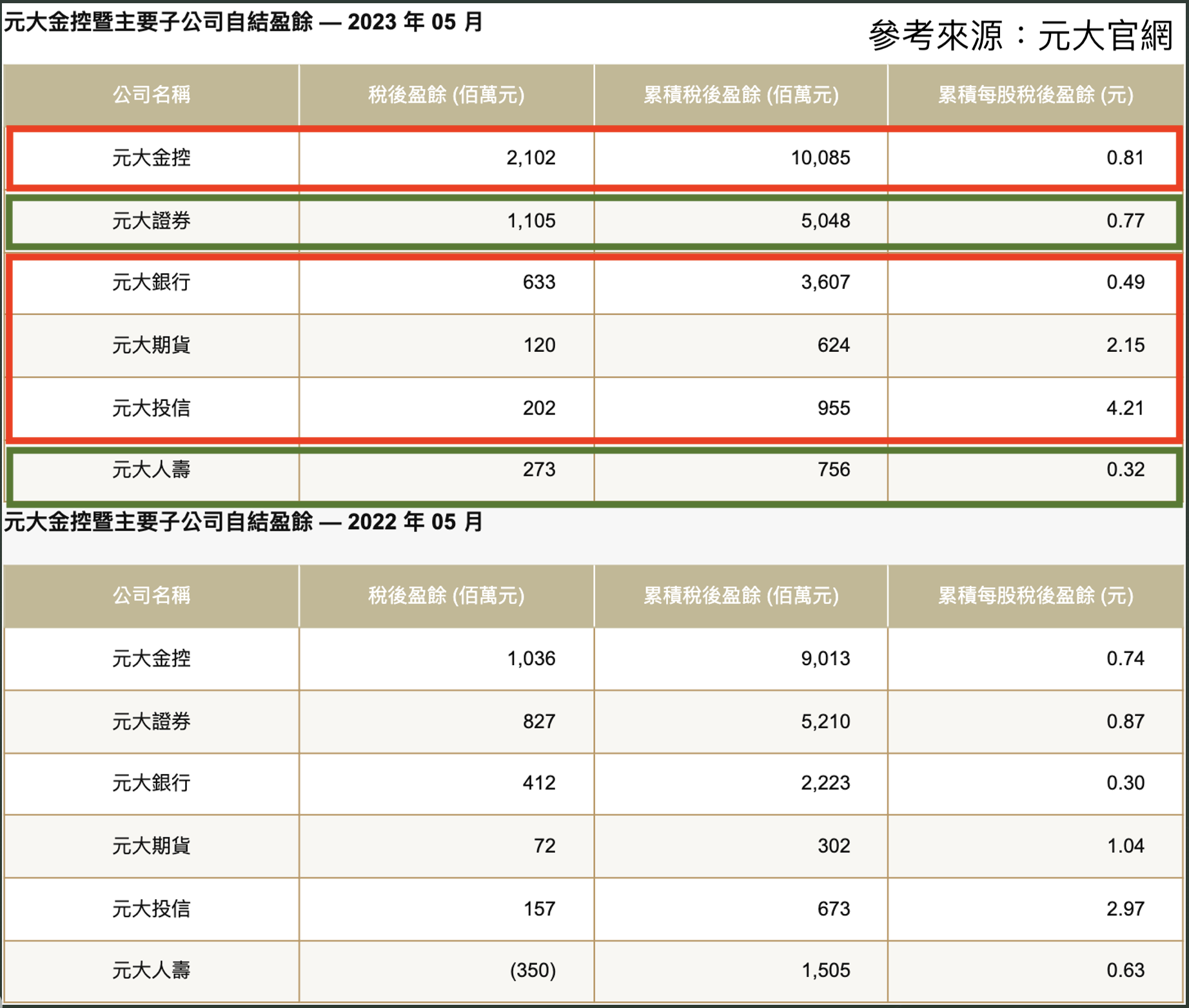The height and width of the screenshot is (1008, 1189).
Task: Click the 參考來源：元大官網 source note
Action: (1021, 35)
